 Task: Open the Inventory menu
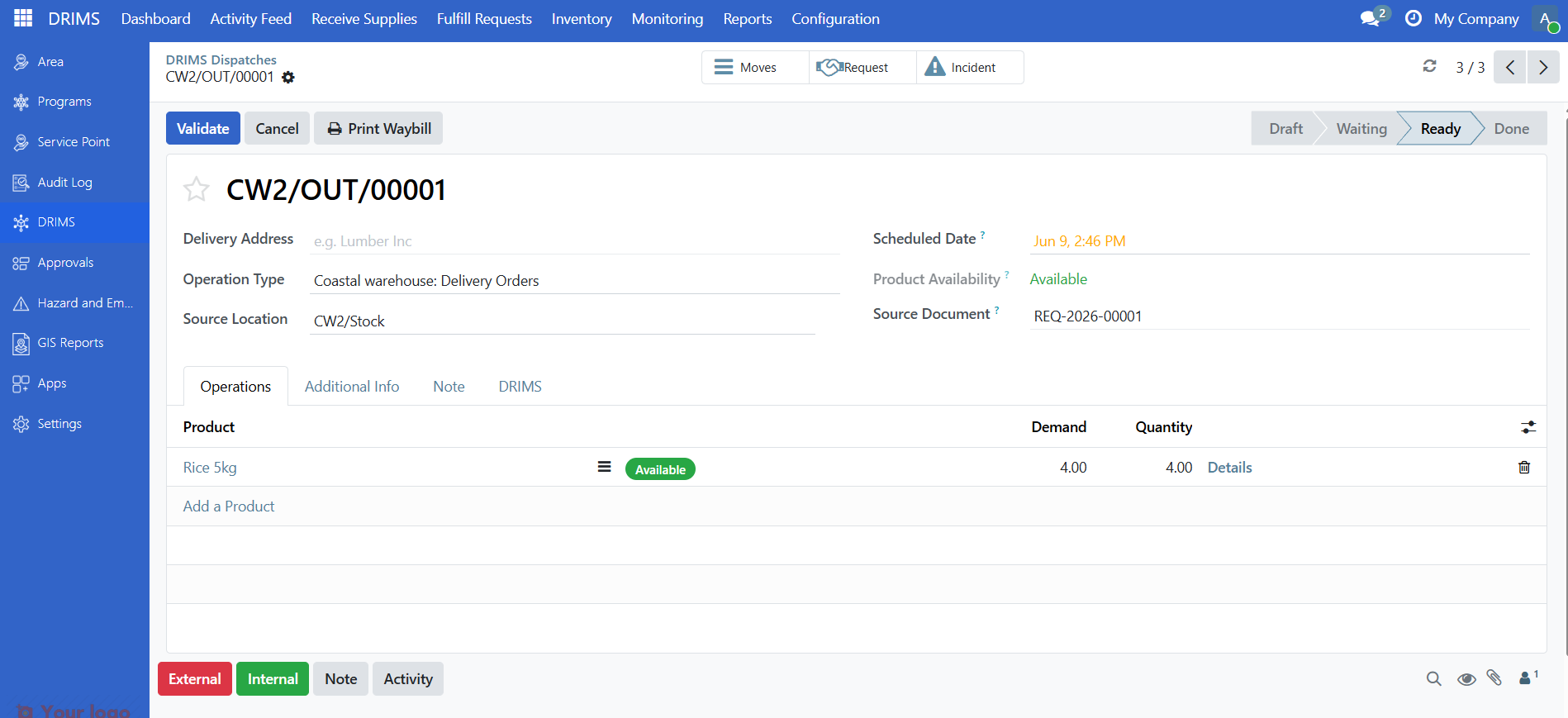point(582,18)
